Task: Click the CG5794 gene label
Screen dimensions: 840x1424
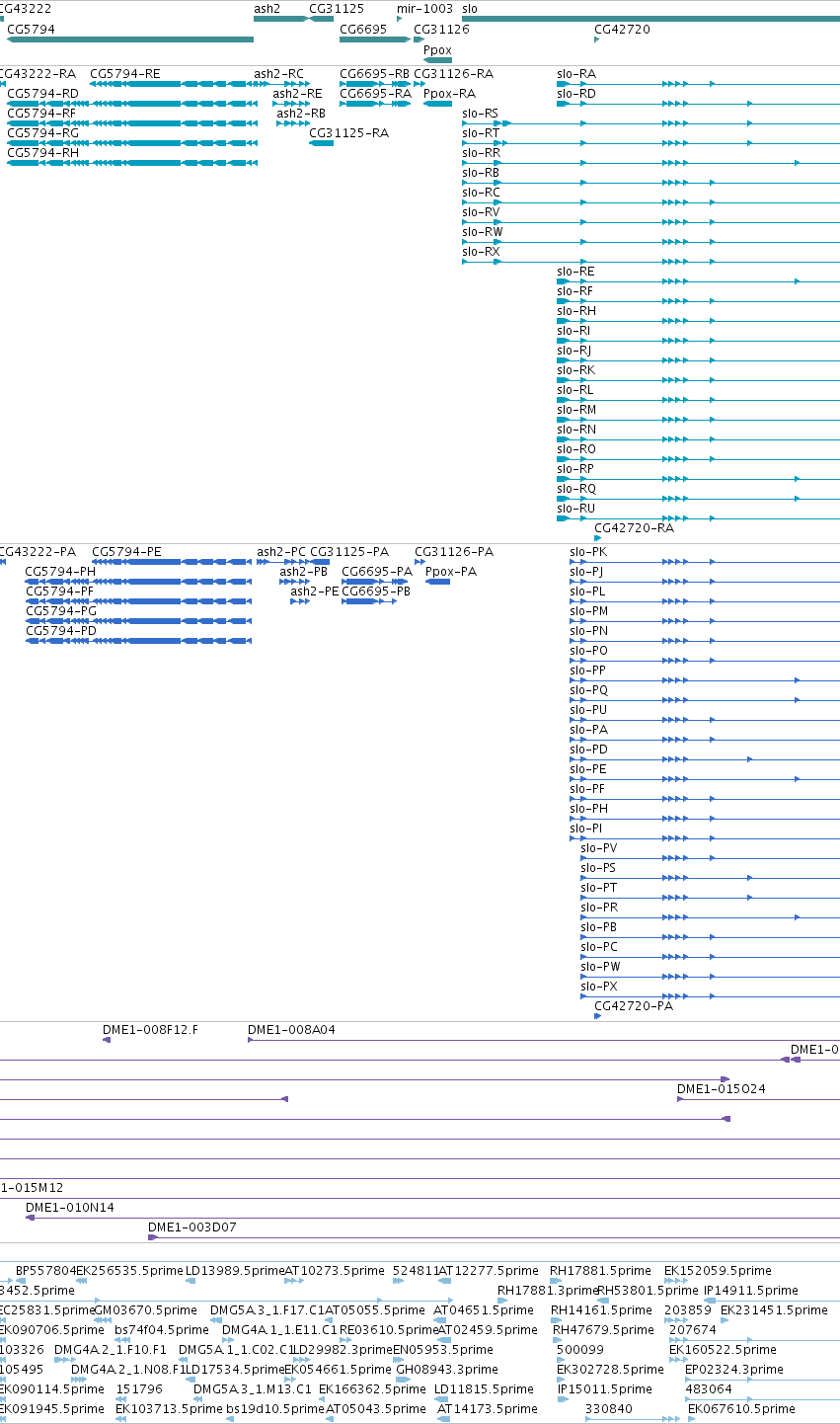Action: 31,30
